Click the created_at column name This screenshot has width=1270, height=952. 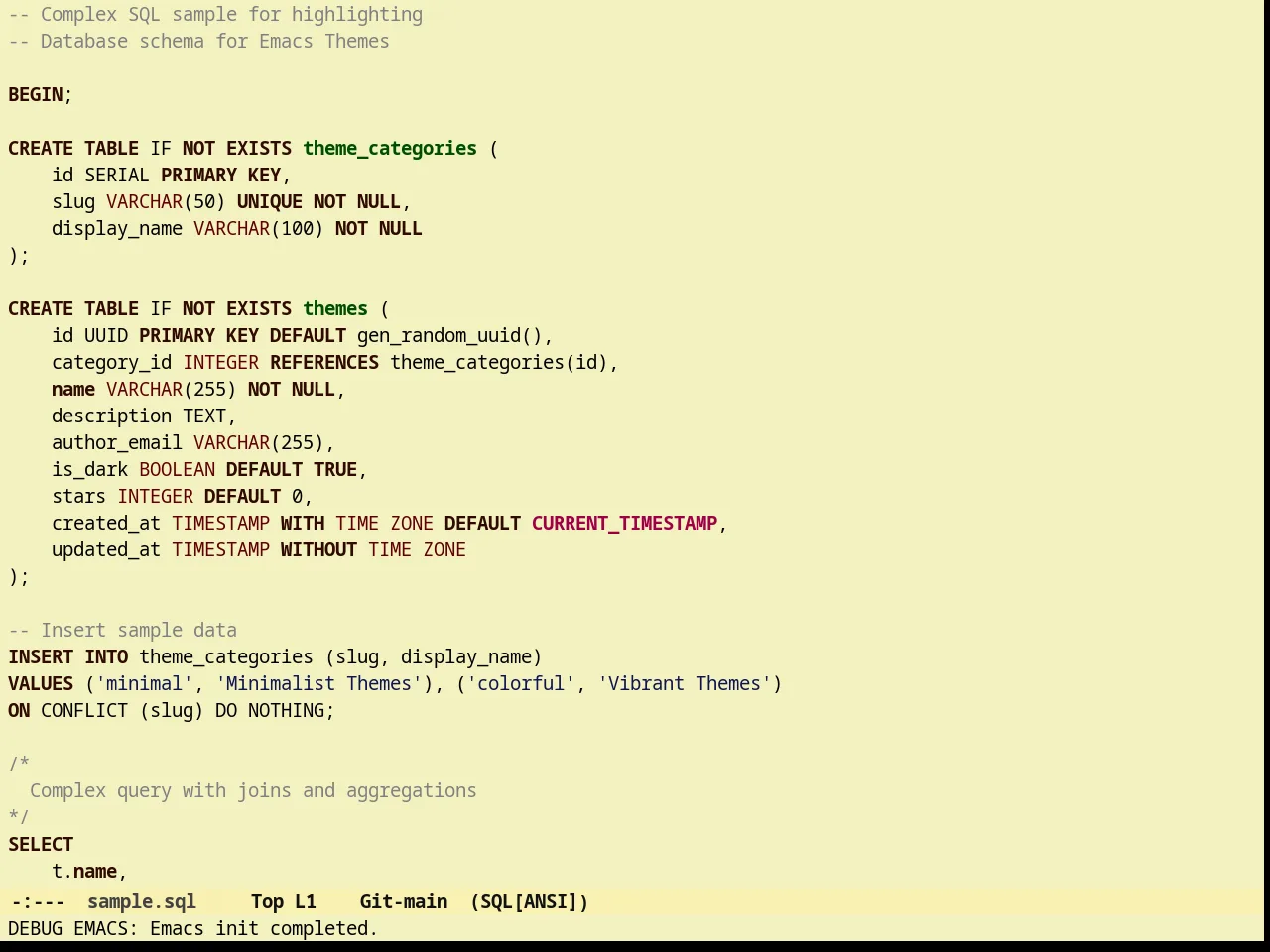tap(106, 524)
